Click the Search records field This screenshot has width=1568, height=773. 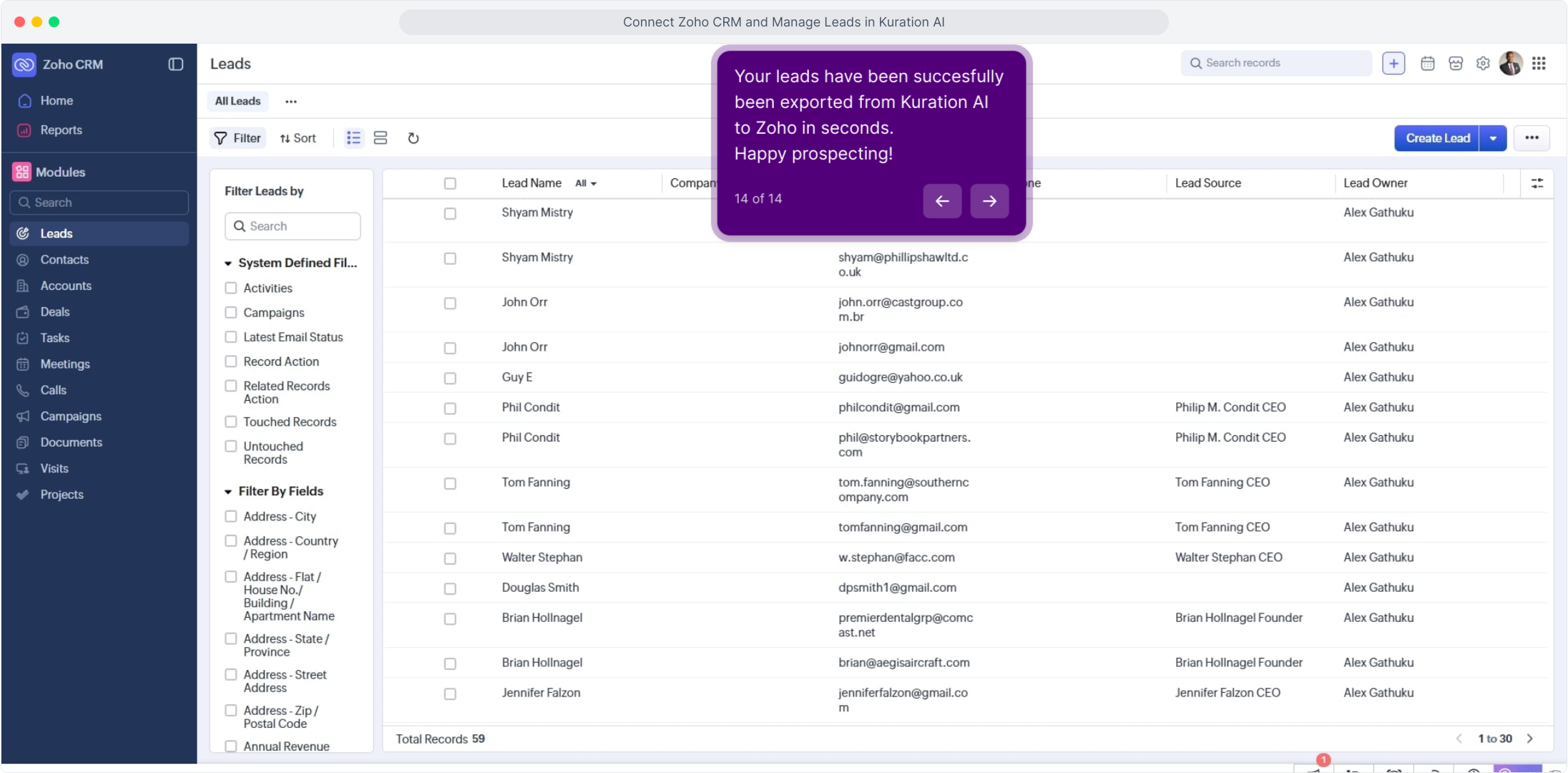pos(1276,63)
